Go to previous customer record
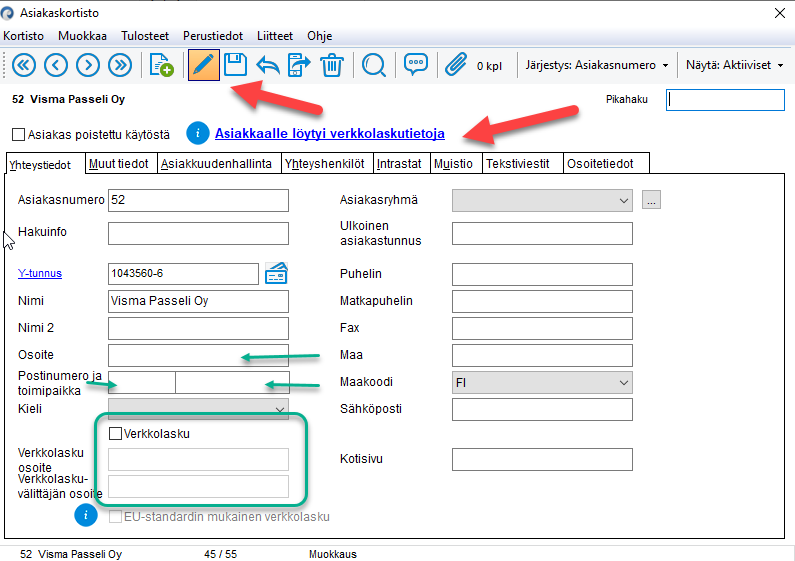The image size is (795, 561). click(56, 65)
